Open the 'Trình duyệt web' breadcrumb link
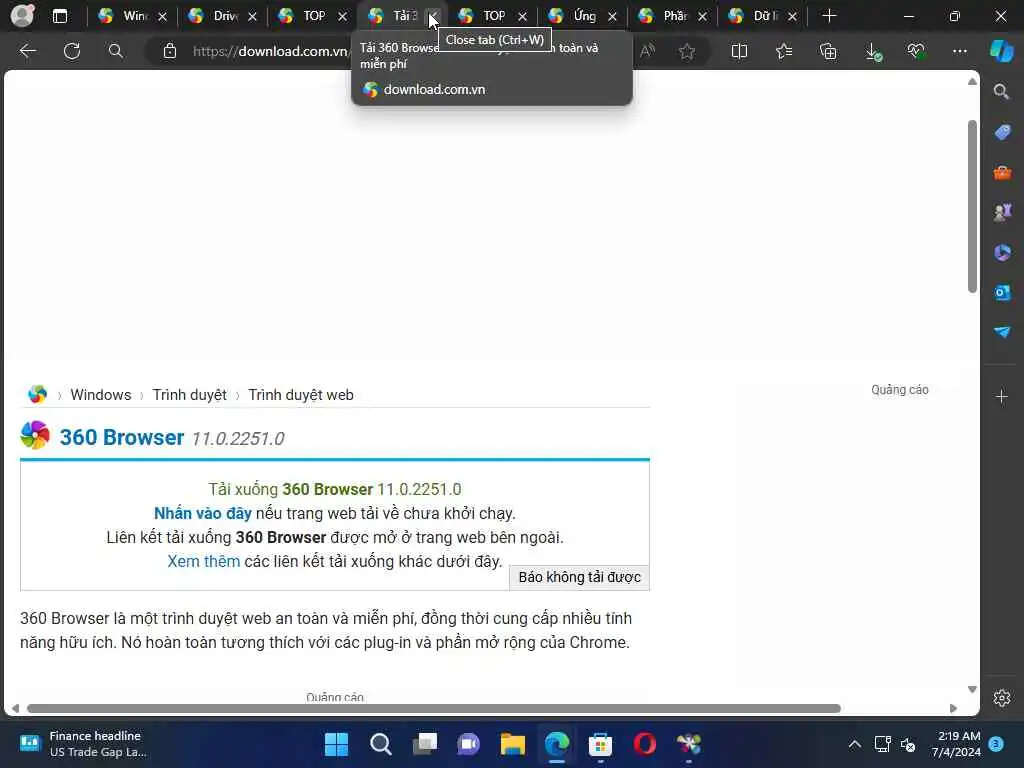 click(301, 395)
